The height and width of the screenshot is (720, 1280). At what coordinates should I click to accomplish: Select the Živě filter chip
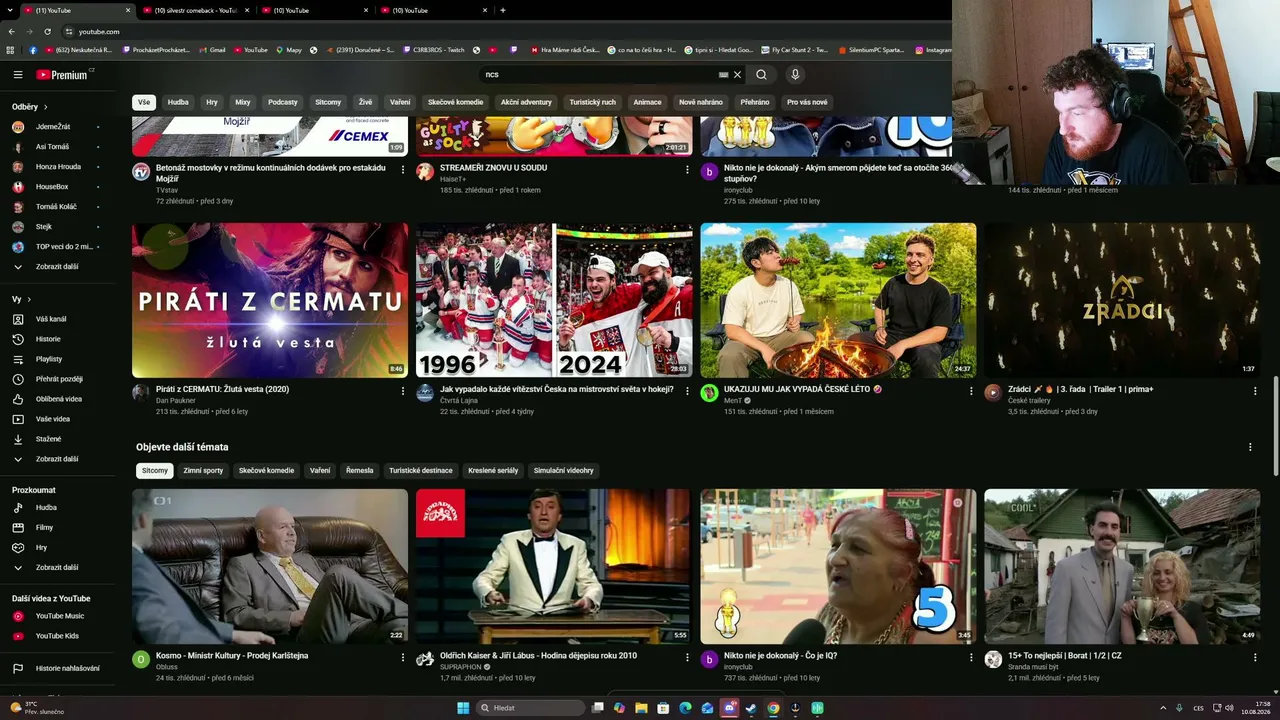click(x=365, y=102)
